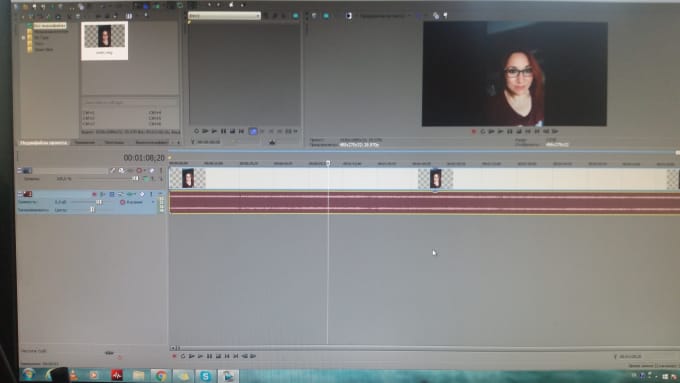Open VLC media player from the taskbar
The height and width of the screenshot is (383, 680).
(73, 375)
